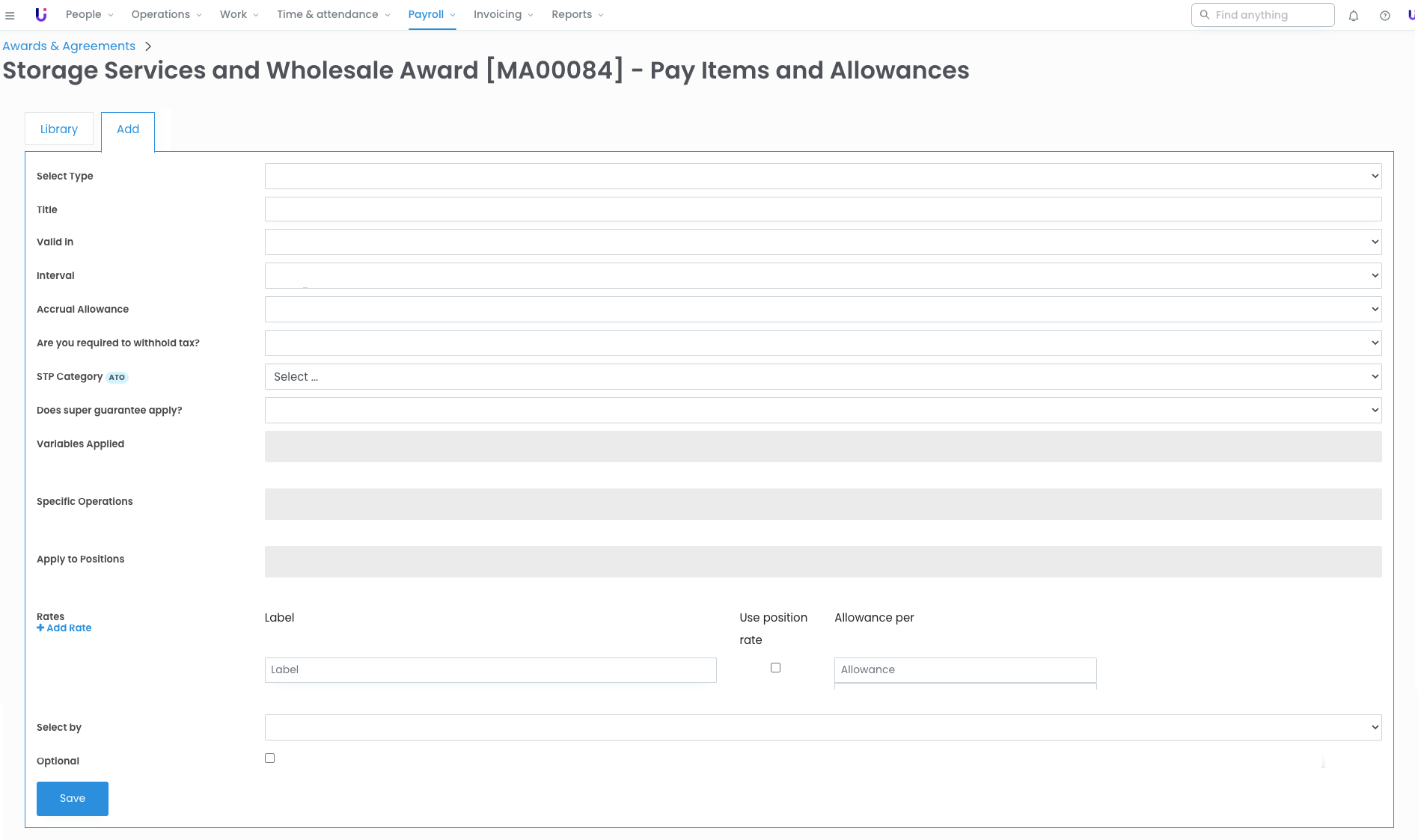Enable the Optional checkbox

click(269, 758)
